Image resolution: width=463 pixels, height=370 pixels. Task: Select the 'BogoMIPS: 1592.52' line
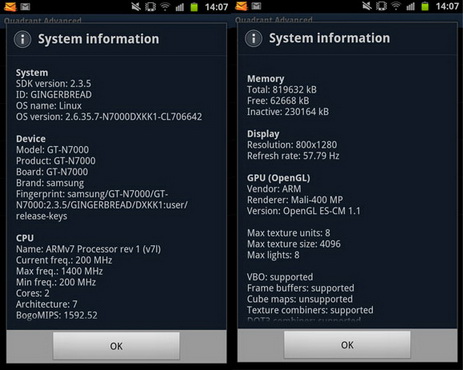[x=57, y=315]
